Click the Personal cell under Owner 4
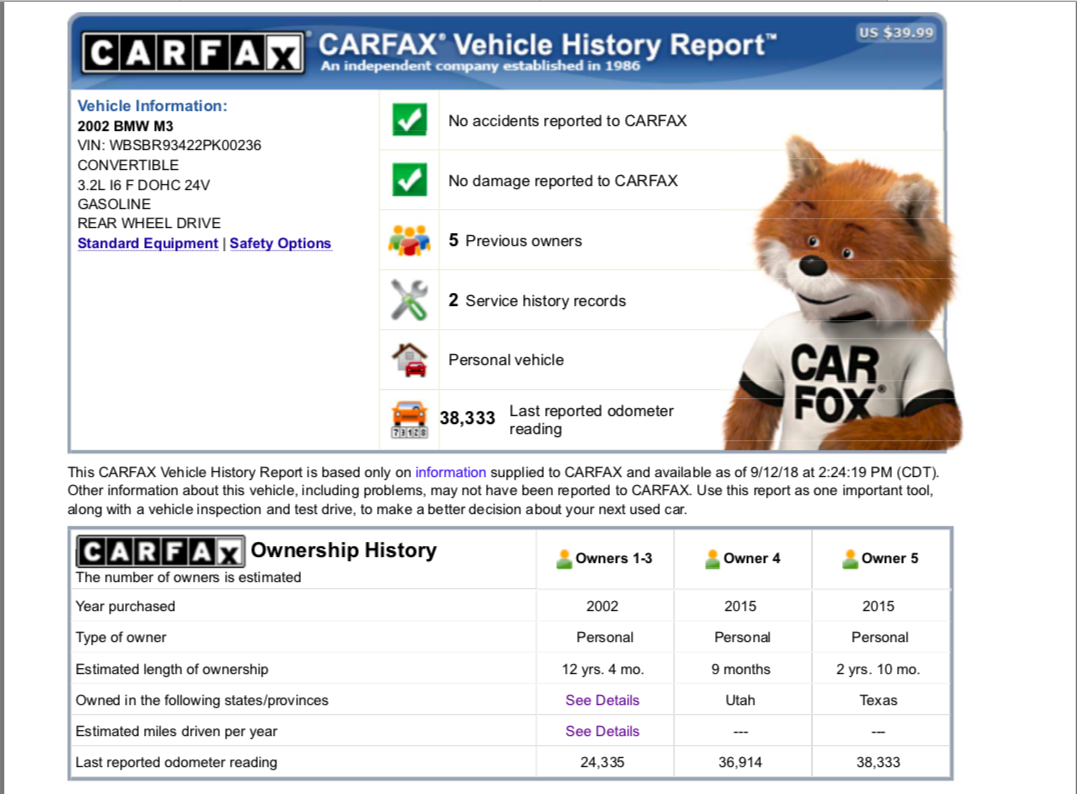This screenshot has width=1077, height=794. click(x=742, y=637)
